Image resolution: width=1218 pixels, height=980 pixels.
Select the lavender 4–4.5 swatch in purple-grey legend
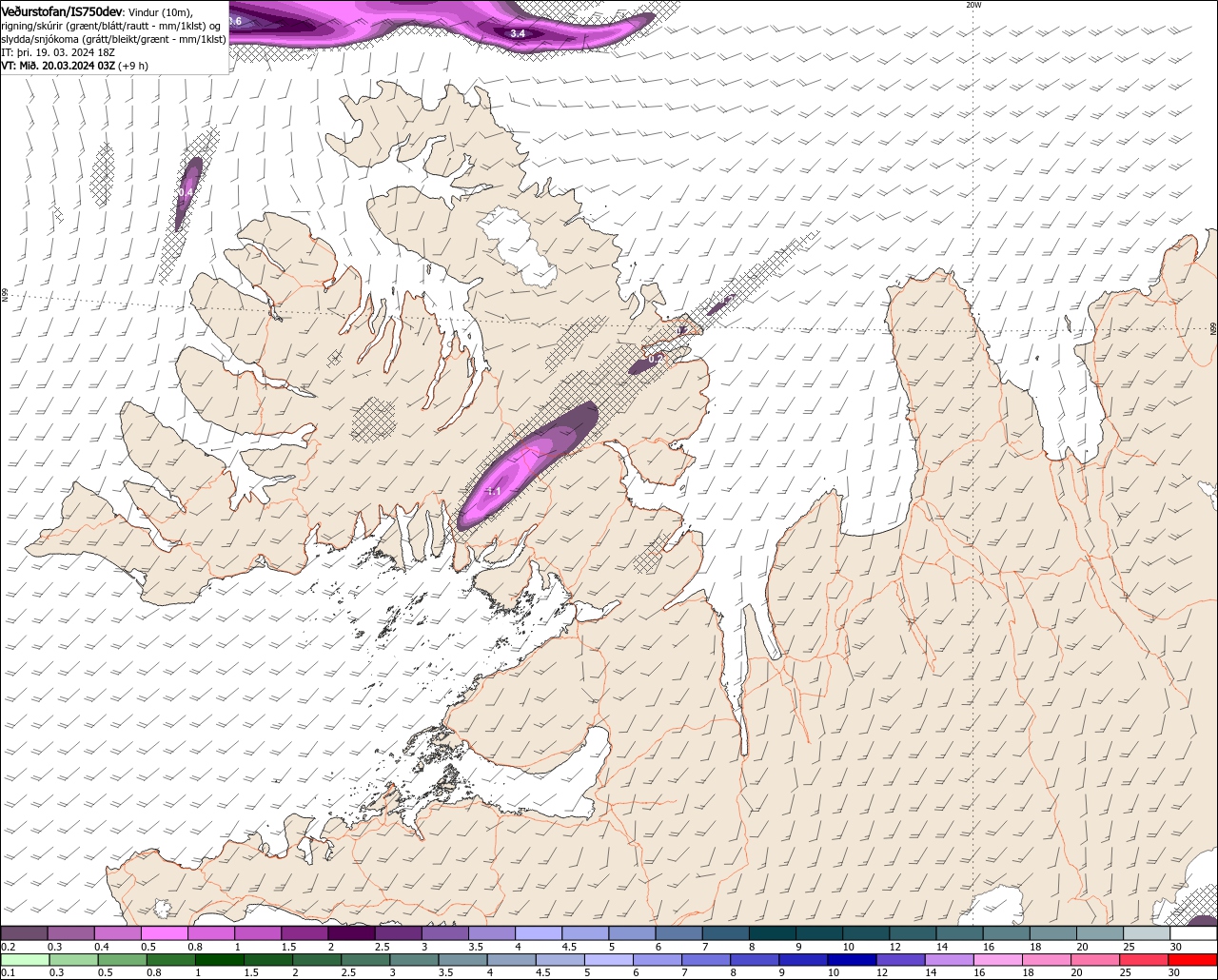coord(538,933)
